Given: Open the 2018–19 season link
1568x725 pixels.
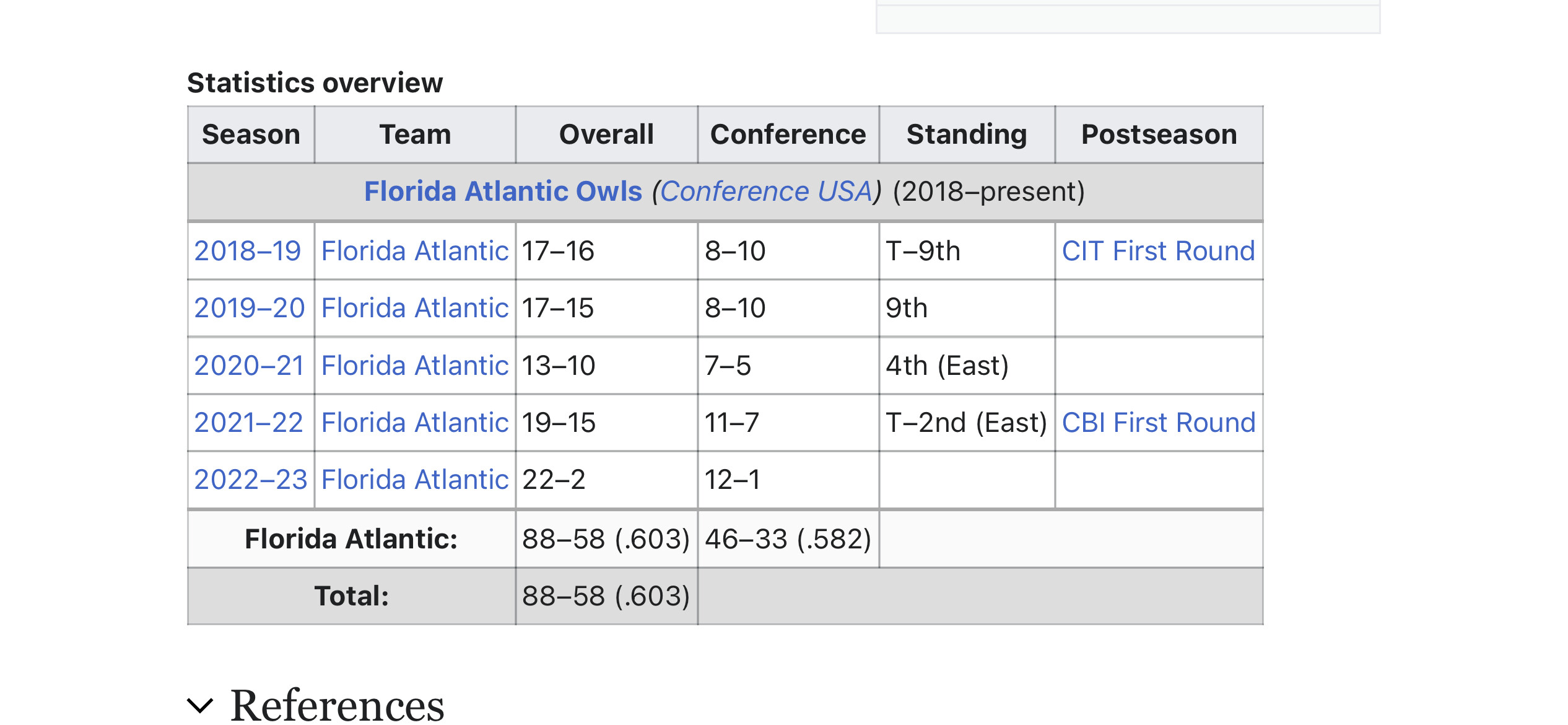Looking at the screenshot, I should pos(247,251).
